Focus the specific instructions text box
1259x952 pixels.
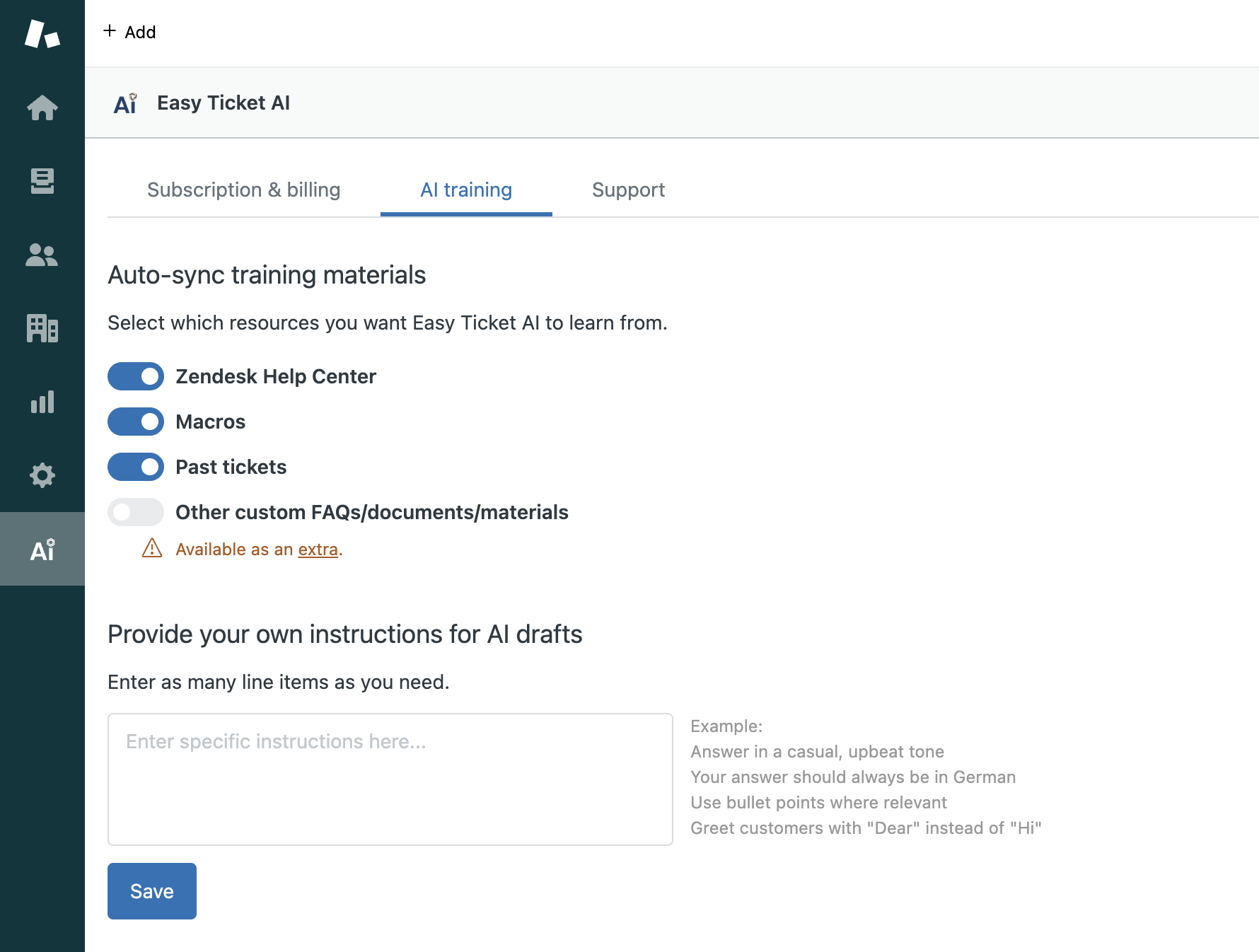click(390, 779)
